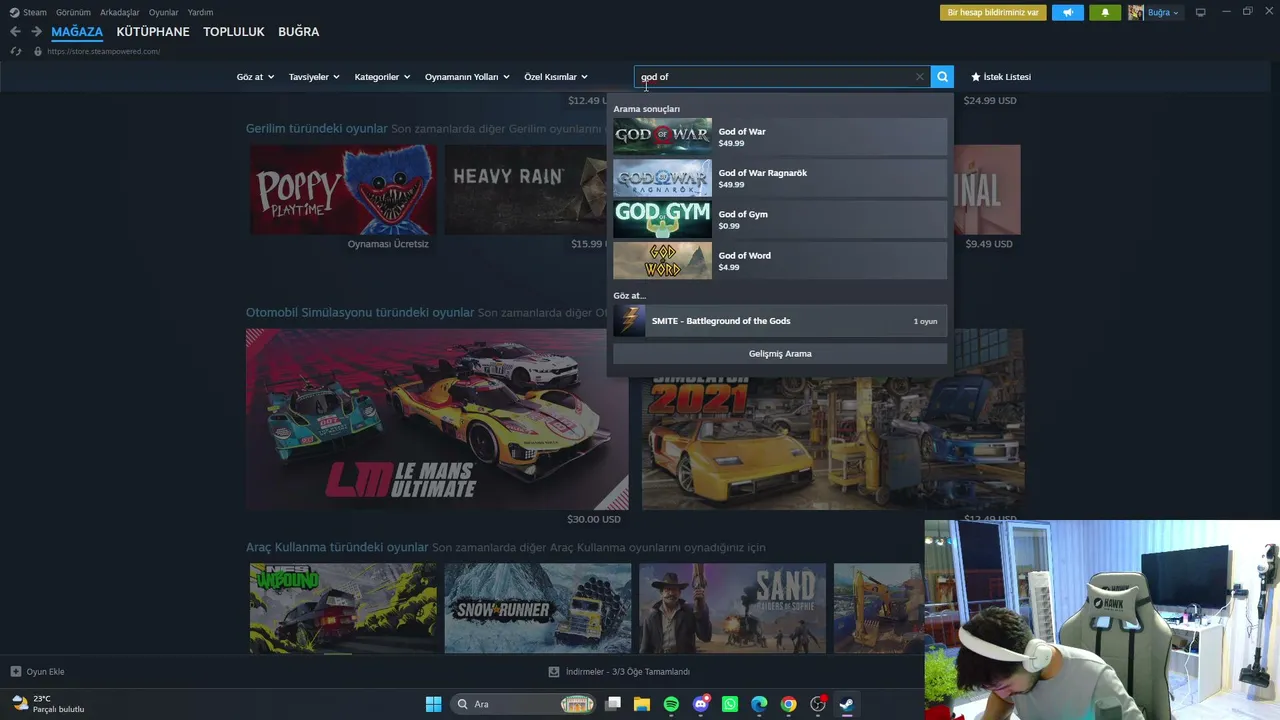Expand the Göz at dropdown

pos(255,77)
